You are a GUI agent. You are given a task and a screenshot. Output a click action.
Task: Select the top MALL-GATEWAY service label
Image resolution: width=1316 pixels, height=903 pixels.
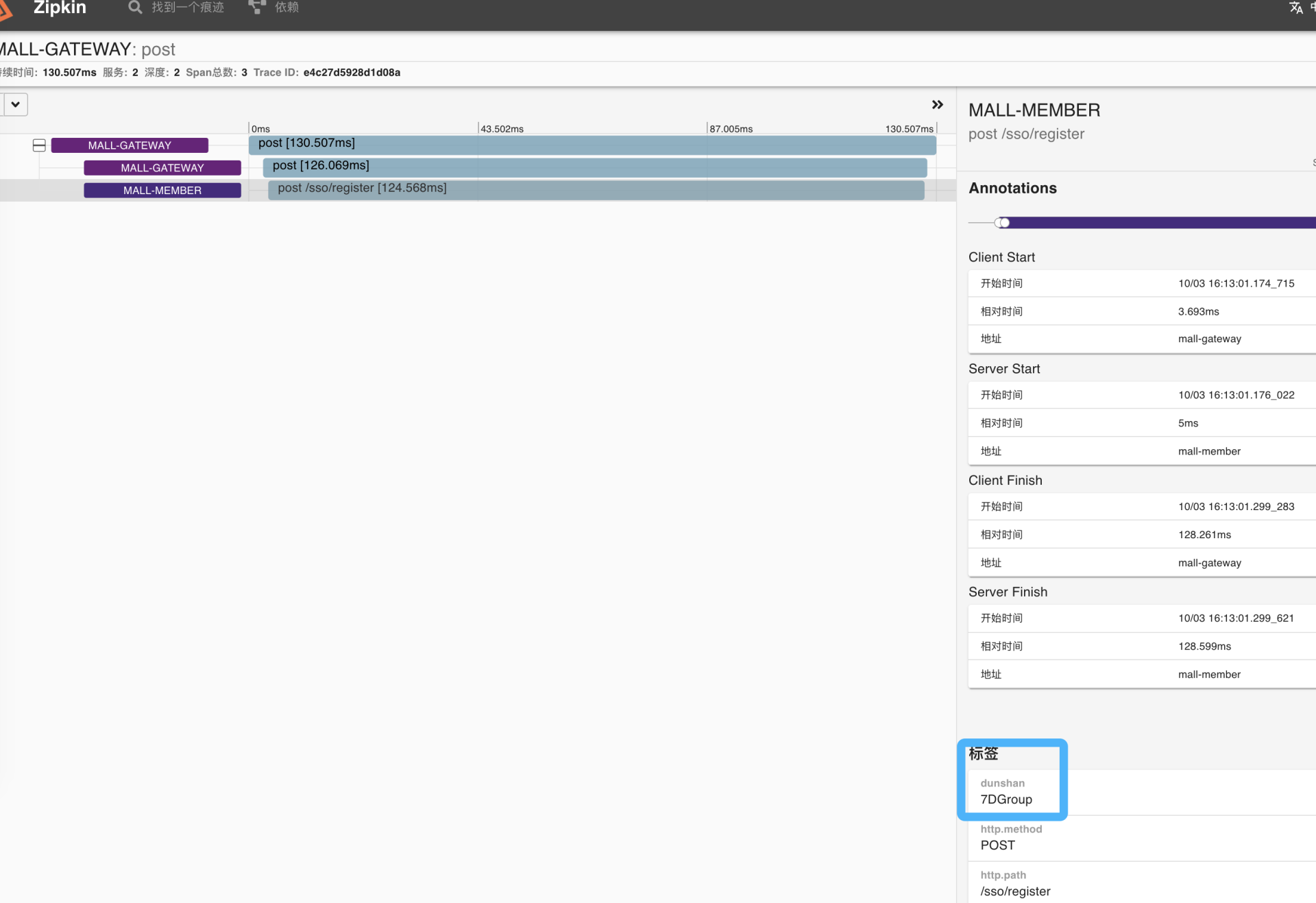tap(130, 145)
